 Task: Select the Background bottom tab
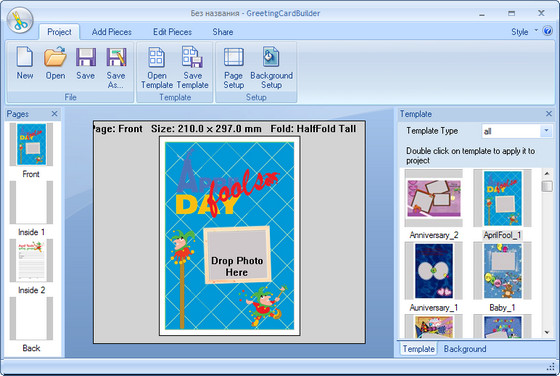coord(465,349)
